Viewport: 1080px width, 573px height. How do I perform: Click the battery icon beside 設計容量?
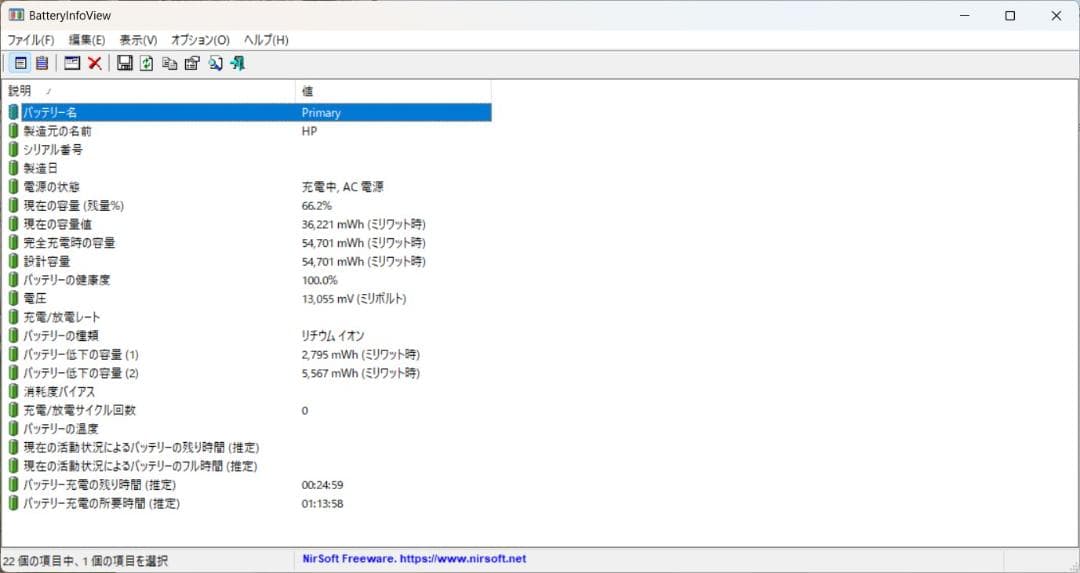click(x=13, y=261)
